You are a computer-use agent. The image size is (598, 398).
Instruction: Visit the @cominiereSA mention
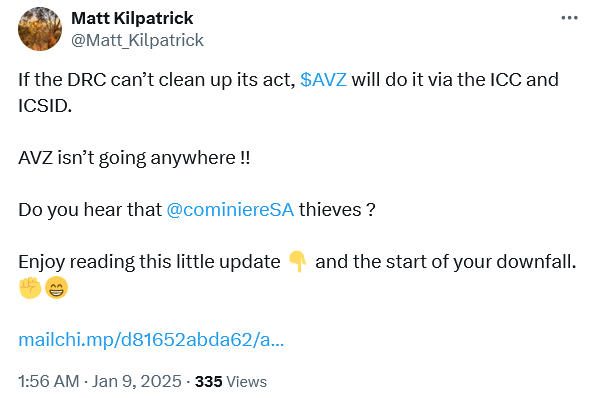[230, 210]
